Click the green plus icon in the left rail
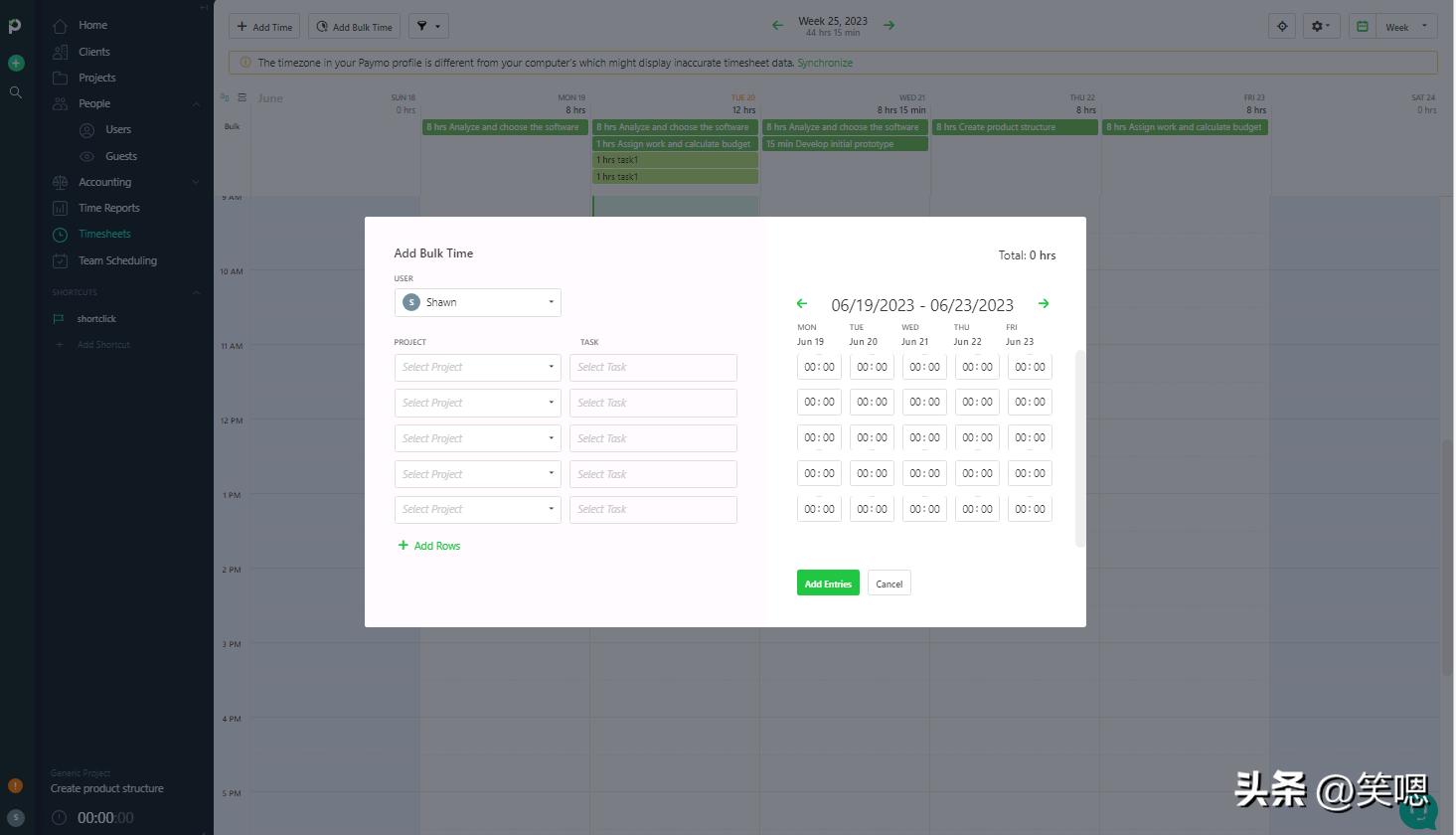1456x835 pixels. tap(16, 64)
